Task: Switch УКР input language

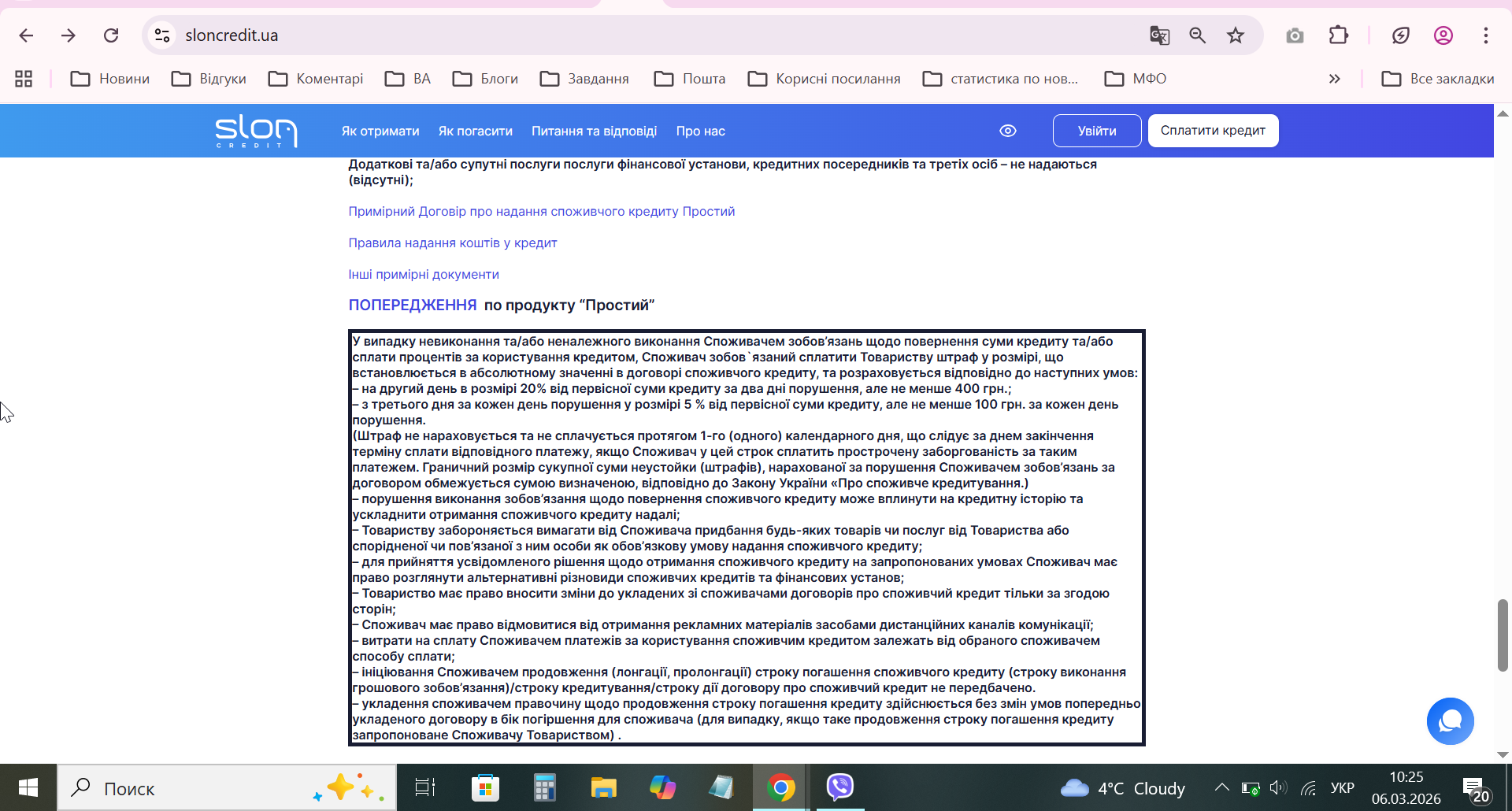Action: click(x=1342, y=788)
